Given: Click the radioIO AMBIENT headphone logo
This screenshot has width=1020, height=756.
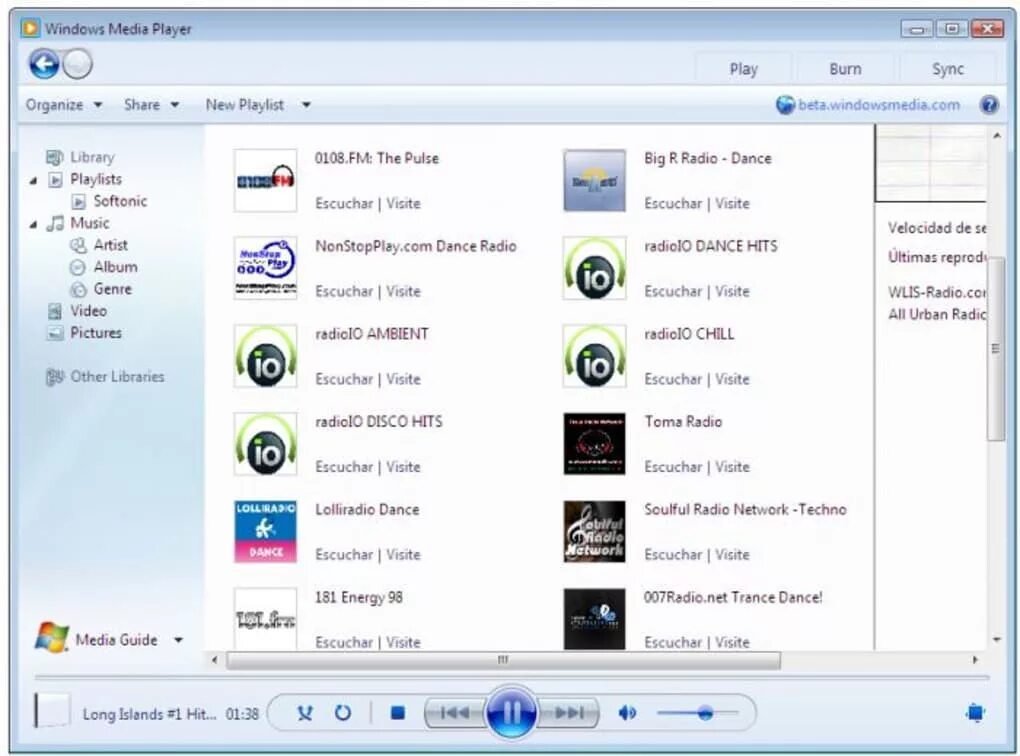Looking at the screenshot, I should point(265,356).
